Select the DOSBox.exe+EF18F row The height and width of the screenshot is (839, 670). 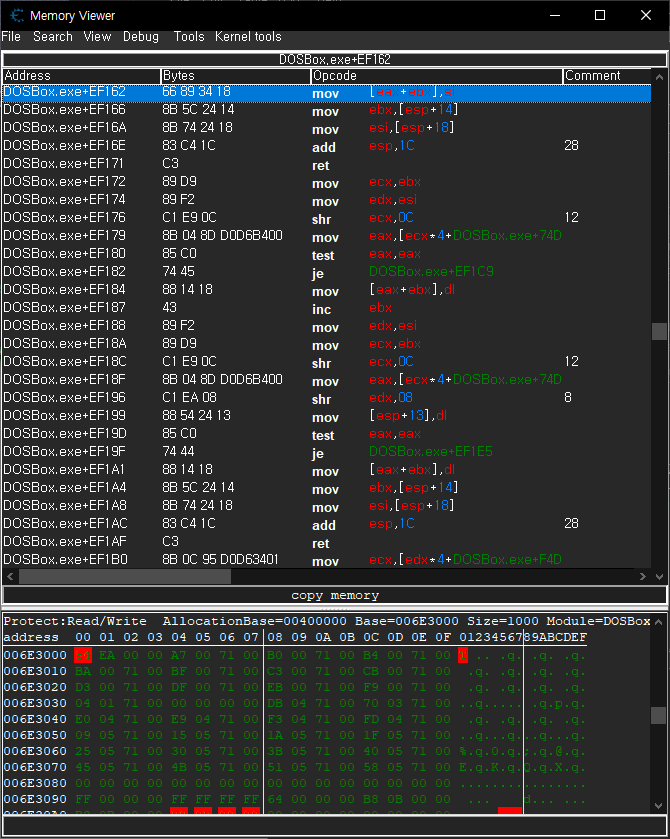click(x=326, y=380)
